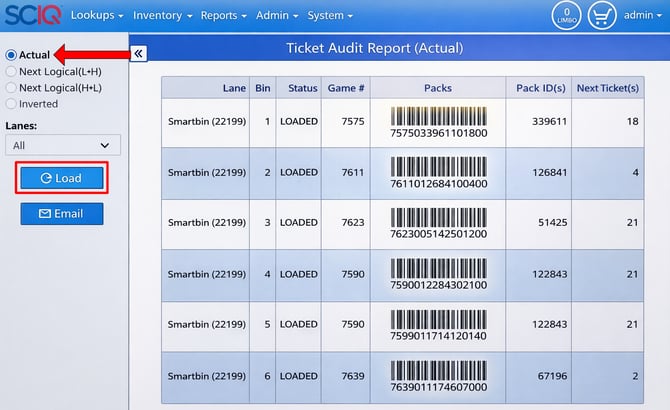Open the Admin menu
The height and width of the screenshot is (410, 670).
coord(277,15)
